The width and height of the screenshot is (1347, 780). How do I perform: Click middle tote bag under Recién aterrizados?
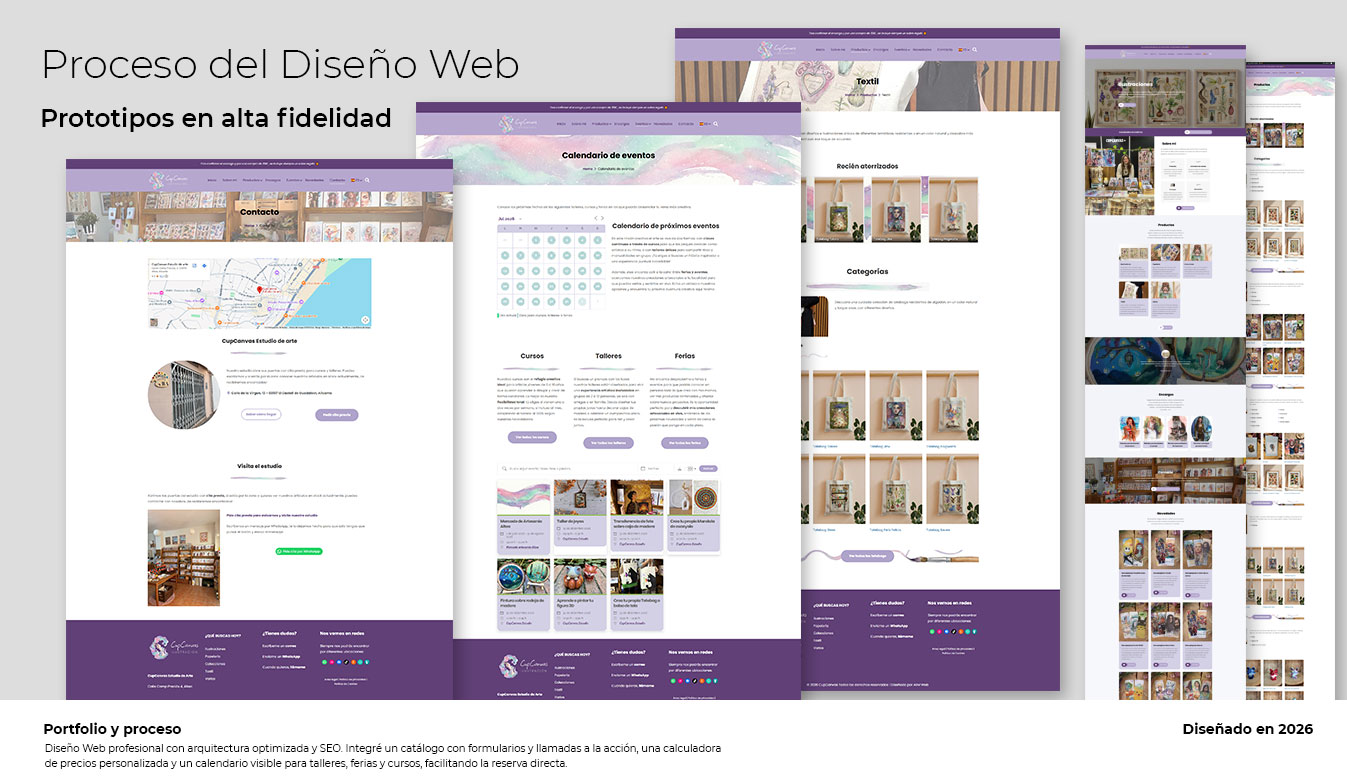coord(896,210)
